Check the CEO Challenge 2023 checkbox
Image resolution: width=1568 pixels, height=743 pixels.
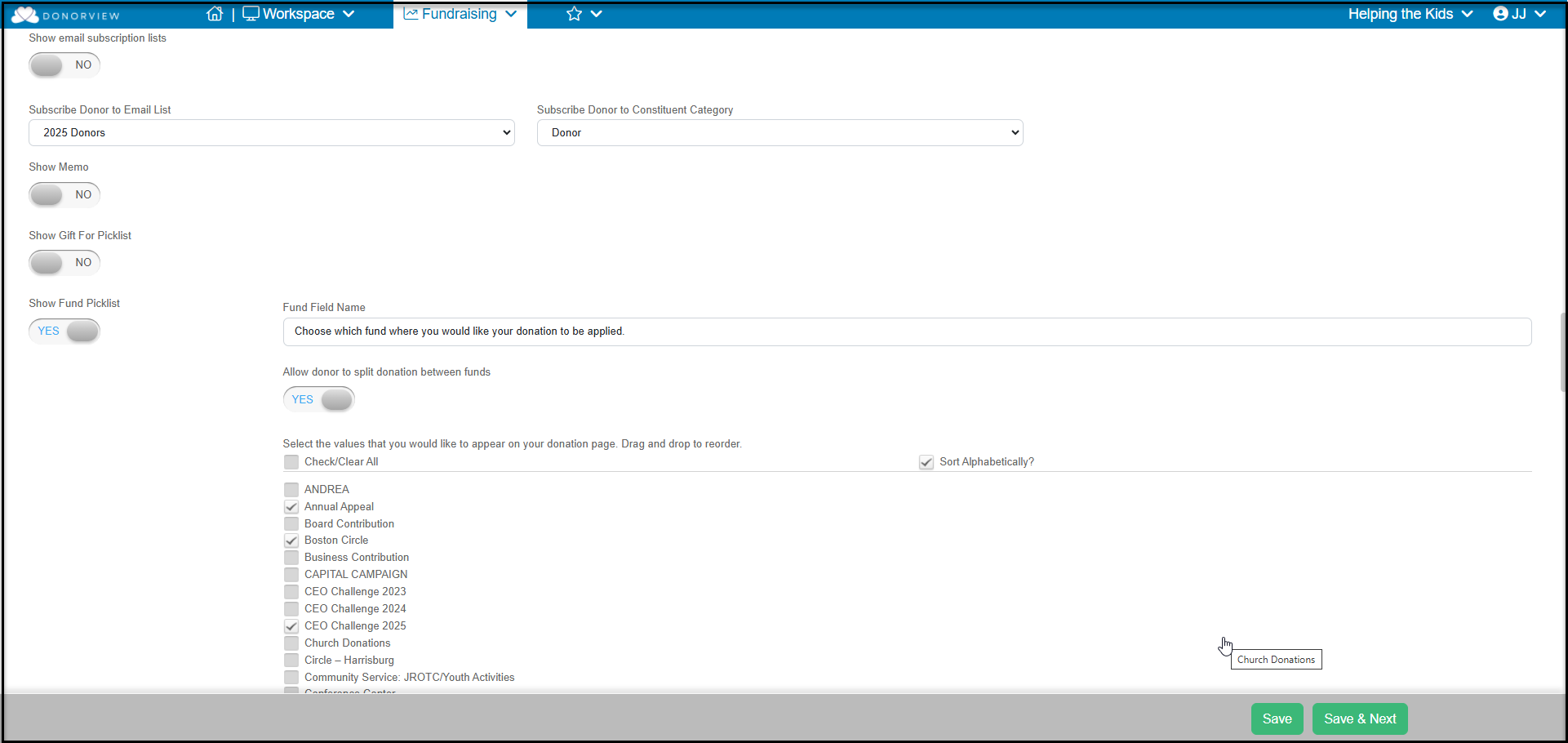291,592
